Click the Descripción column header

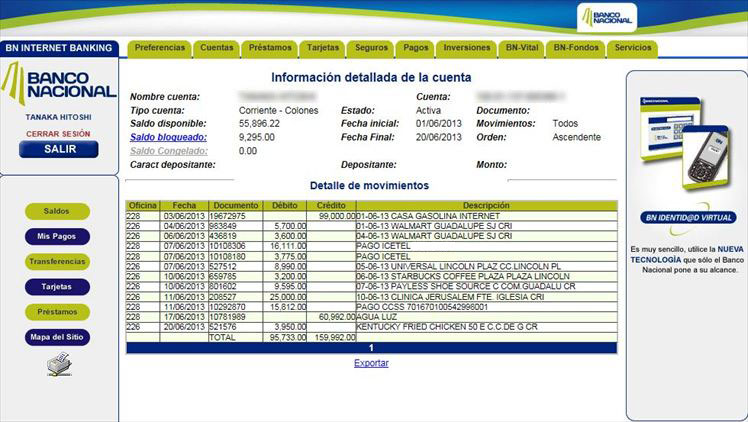[x=486, y=206]
